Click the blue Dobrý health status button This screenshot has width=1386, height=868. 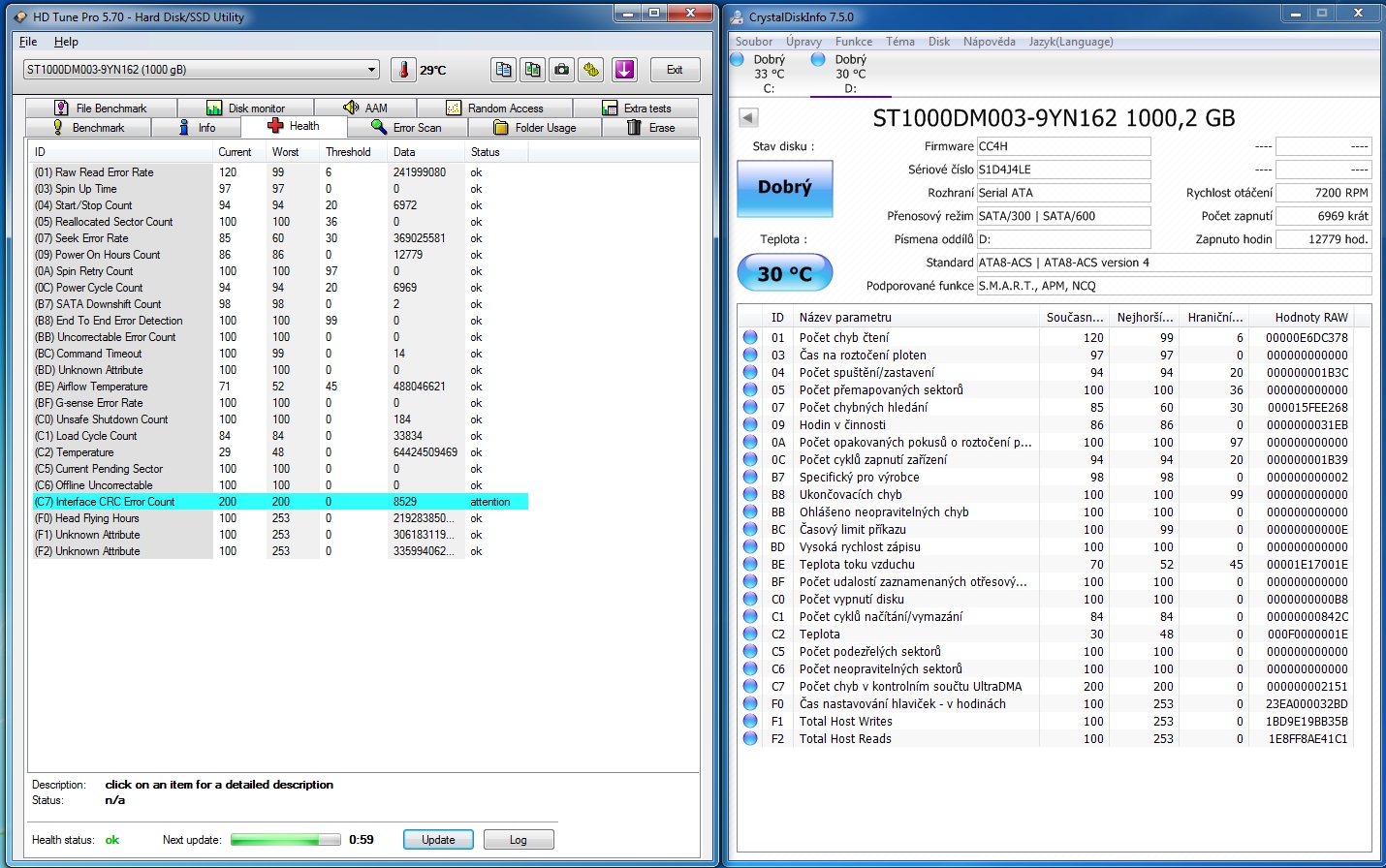[x=785, y=187]
